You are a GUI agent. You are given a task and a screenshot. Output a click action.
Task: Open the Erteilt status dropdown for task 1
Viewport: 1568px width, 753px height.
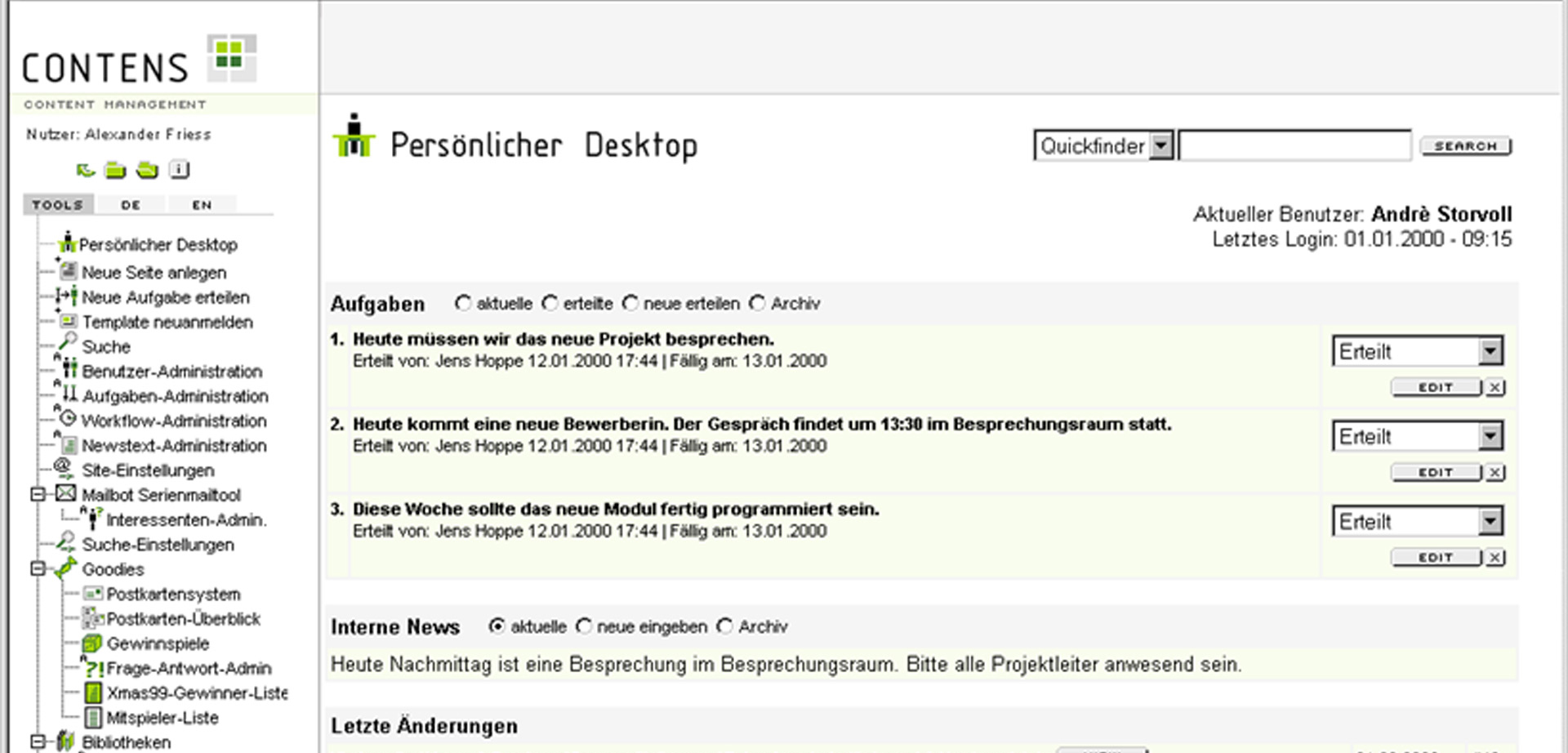point(1490,351)
